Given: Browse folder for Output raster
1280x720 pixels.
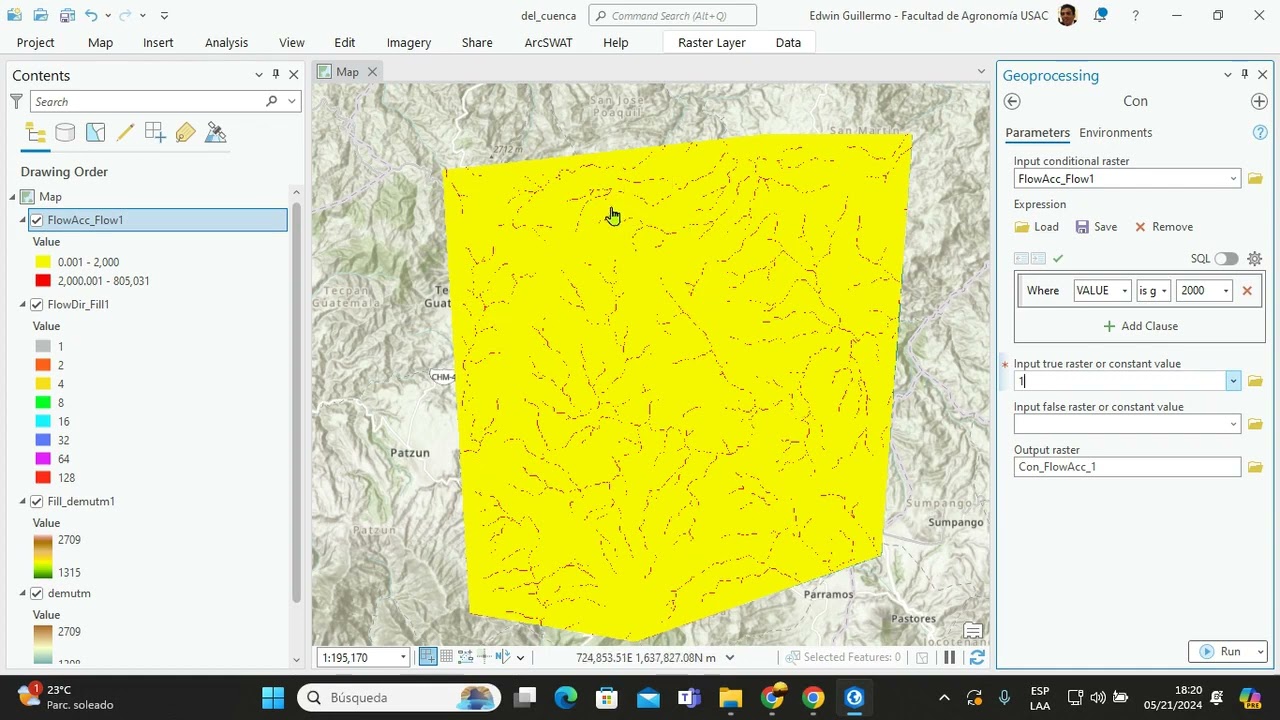Looking at the screenshot, I should [1255, 467].
